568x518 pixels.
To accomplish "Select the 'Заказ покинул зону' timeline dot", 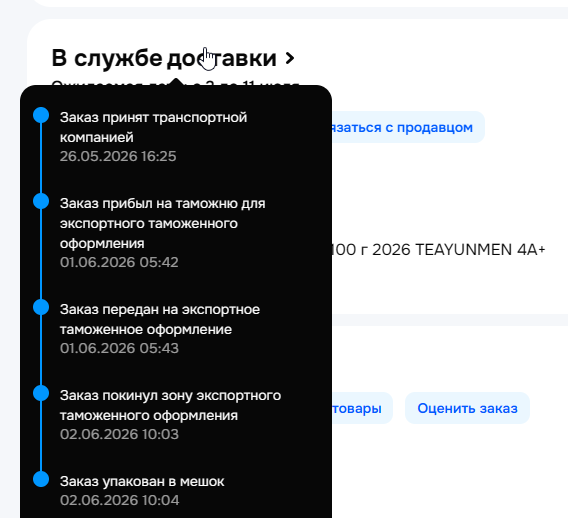I will (x=41, y=393).
